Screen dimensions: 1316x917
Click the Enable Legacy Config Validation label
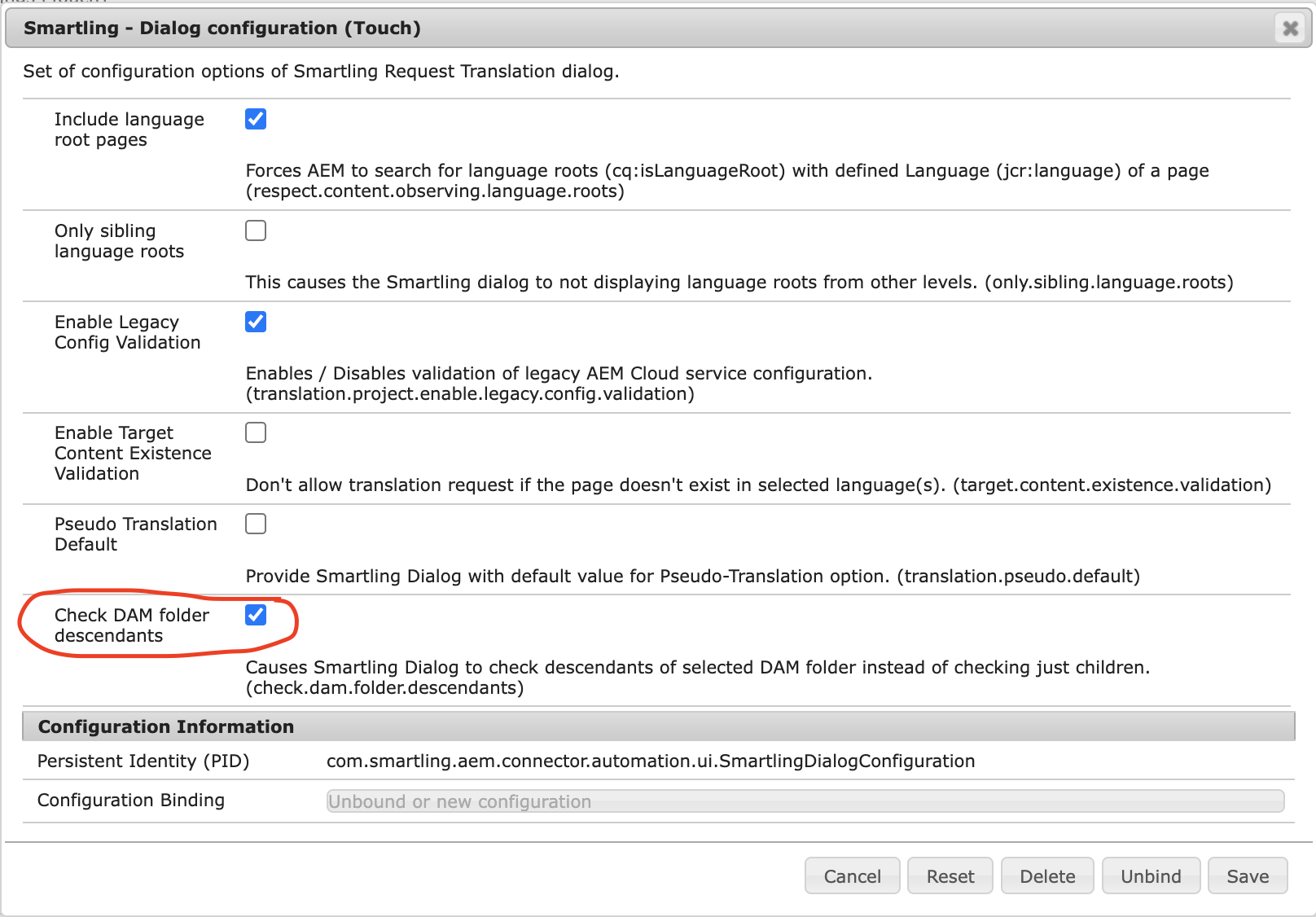(x=128, y=332)
